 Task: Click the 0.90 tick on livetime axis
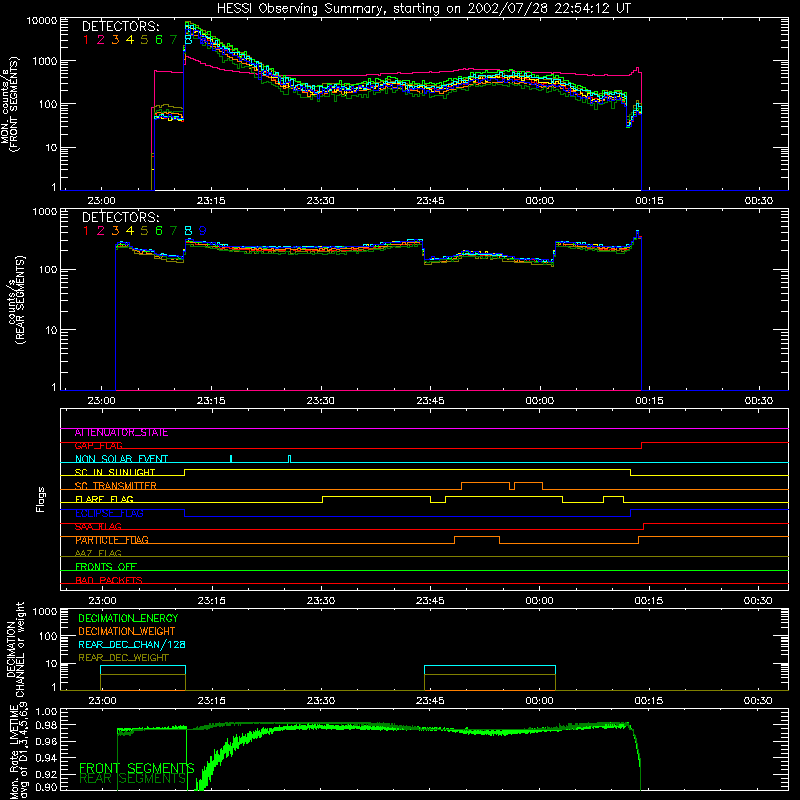point(47,787)
